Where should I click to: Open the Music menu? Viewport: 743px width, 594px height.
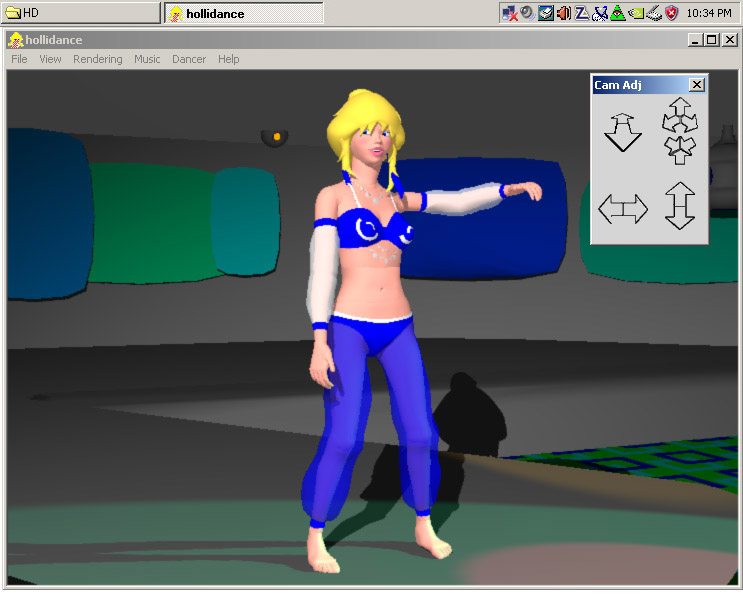(147, 59)
